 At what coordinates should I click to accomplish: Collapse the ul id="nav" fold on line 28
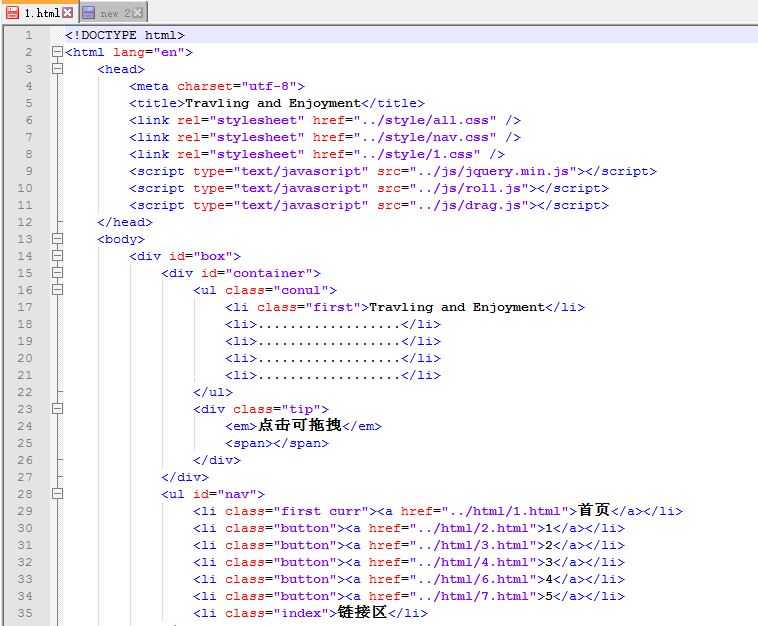pyautogui.click(x=57, y=494)
